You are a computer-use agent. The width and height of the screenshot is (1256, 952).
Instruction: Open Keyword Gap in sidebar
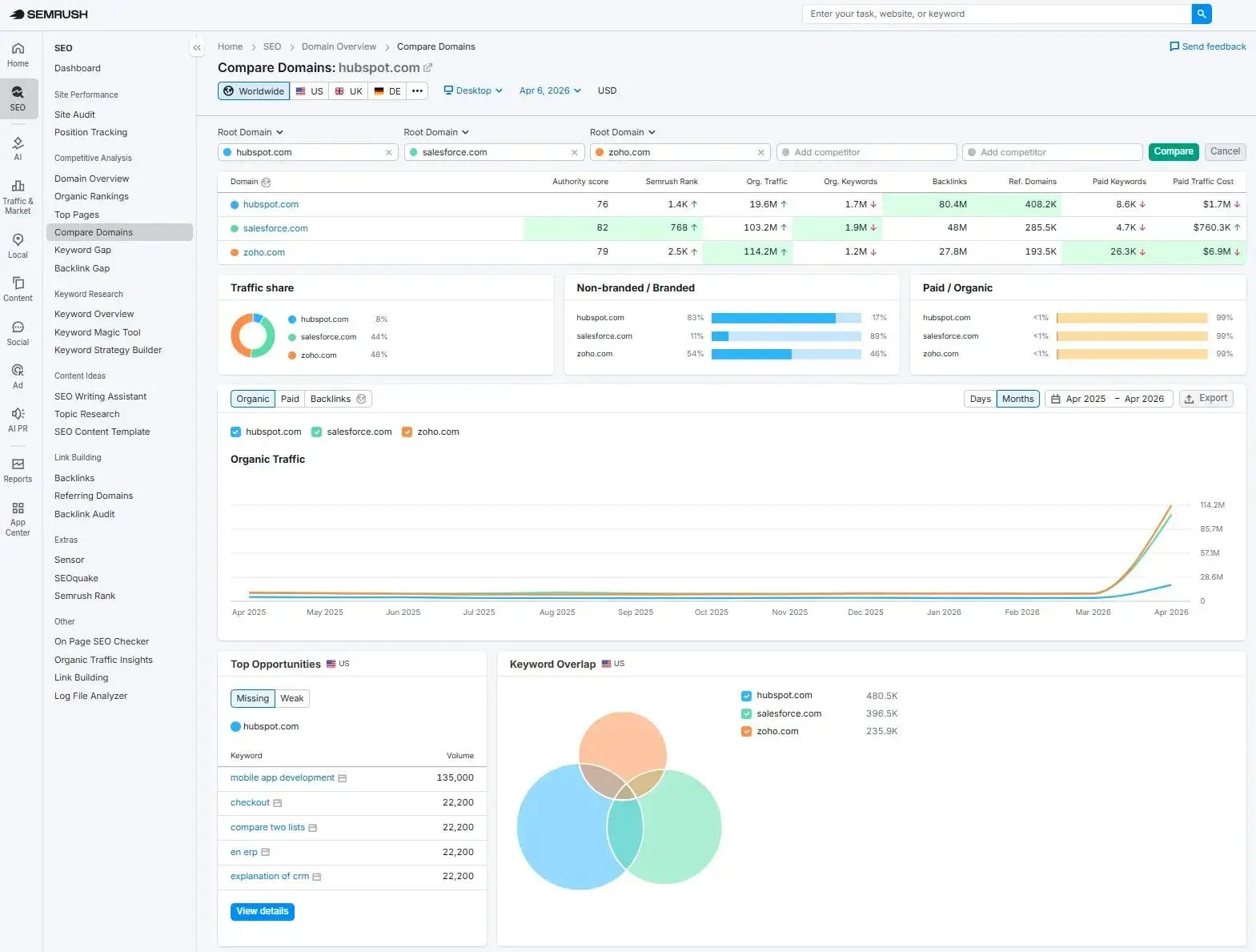click(82, 250)
